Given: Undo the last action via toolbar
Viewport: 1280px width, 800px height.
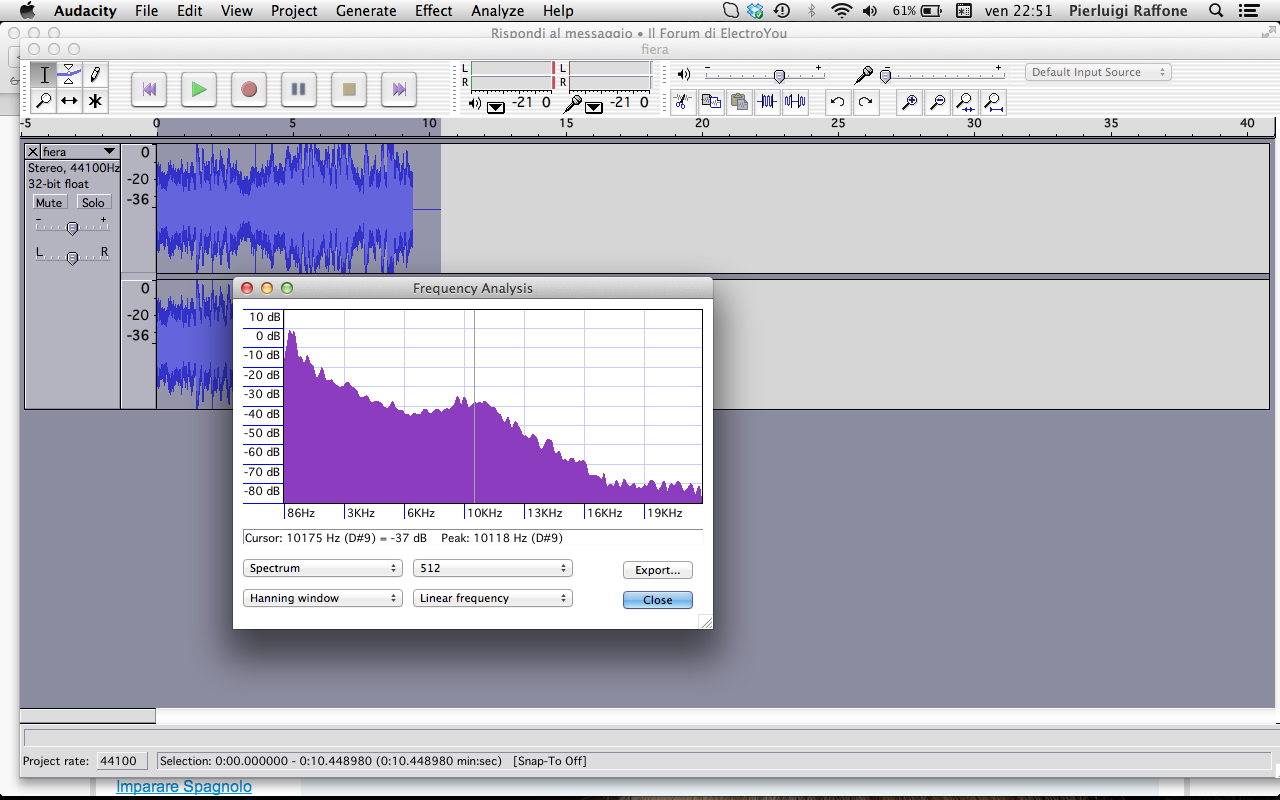Looking at the screenshot, I should [838, 101].
